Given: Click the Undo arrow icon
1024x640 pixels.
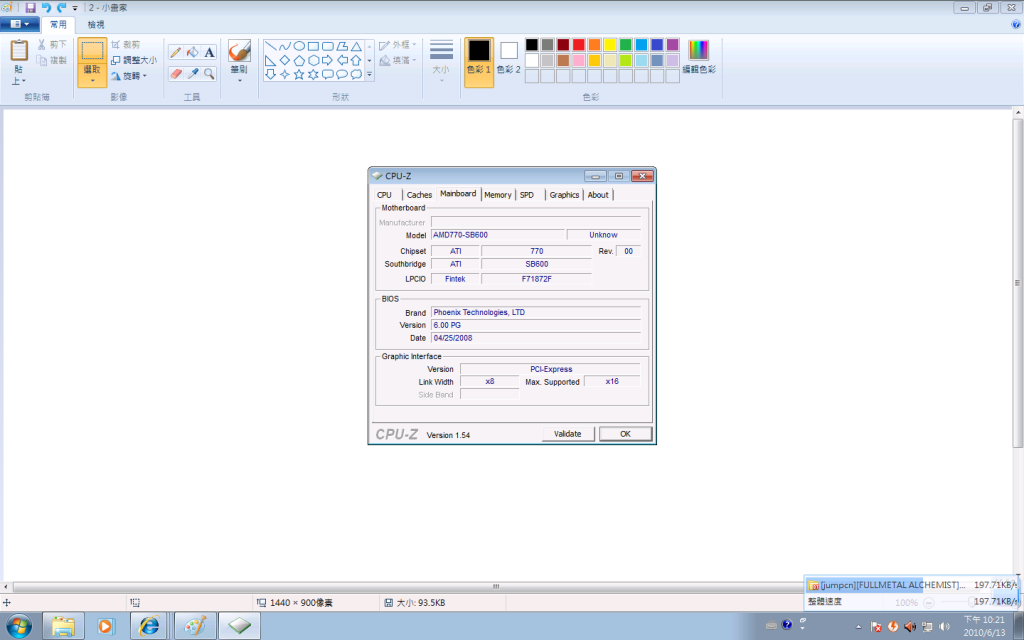Looking at the screenshot, I should point(46,8).
